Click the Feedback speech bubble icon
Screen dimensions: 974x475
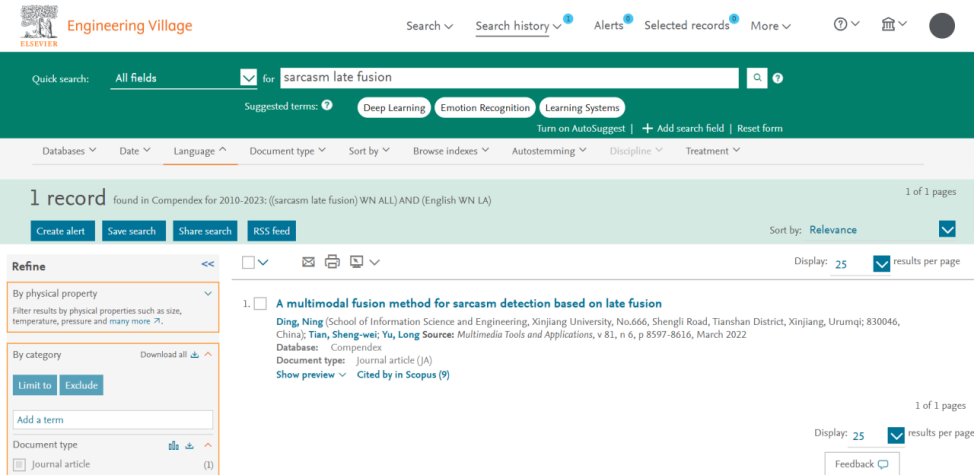[x=883, y=464]
